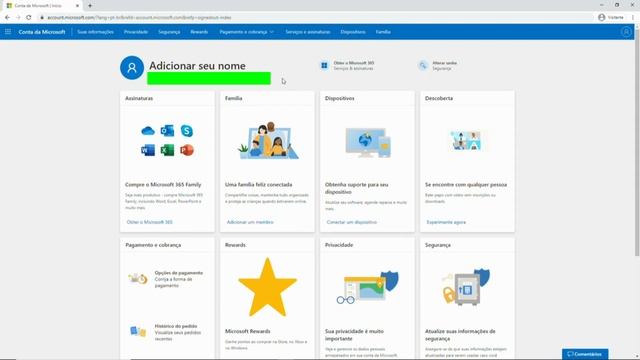Open a new browser tab
This screenshot has width=640, height=360.
pyautogui.click(x=90, y=6)
